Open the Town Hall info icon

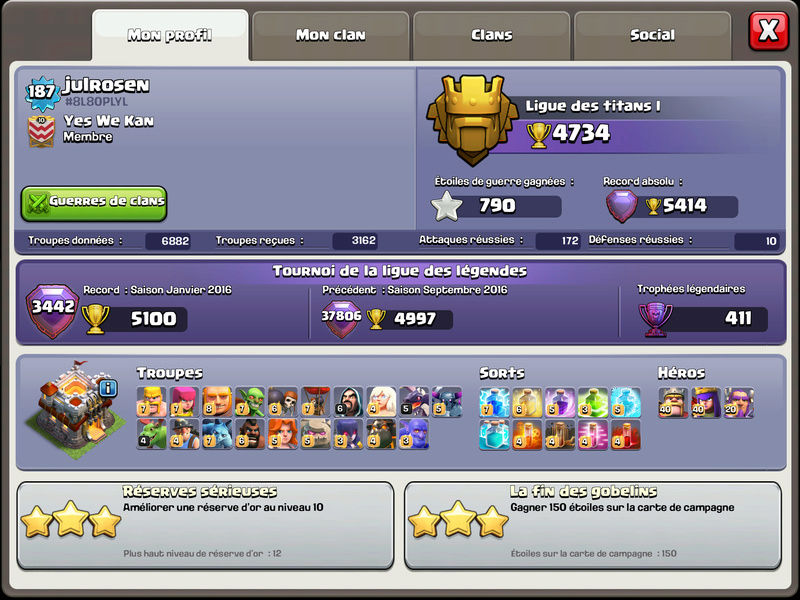108,388
